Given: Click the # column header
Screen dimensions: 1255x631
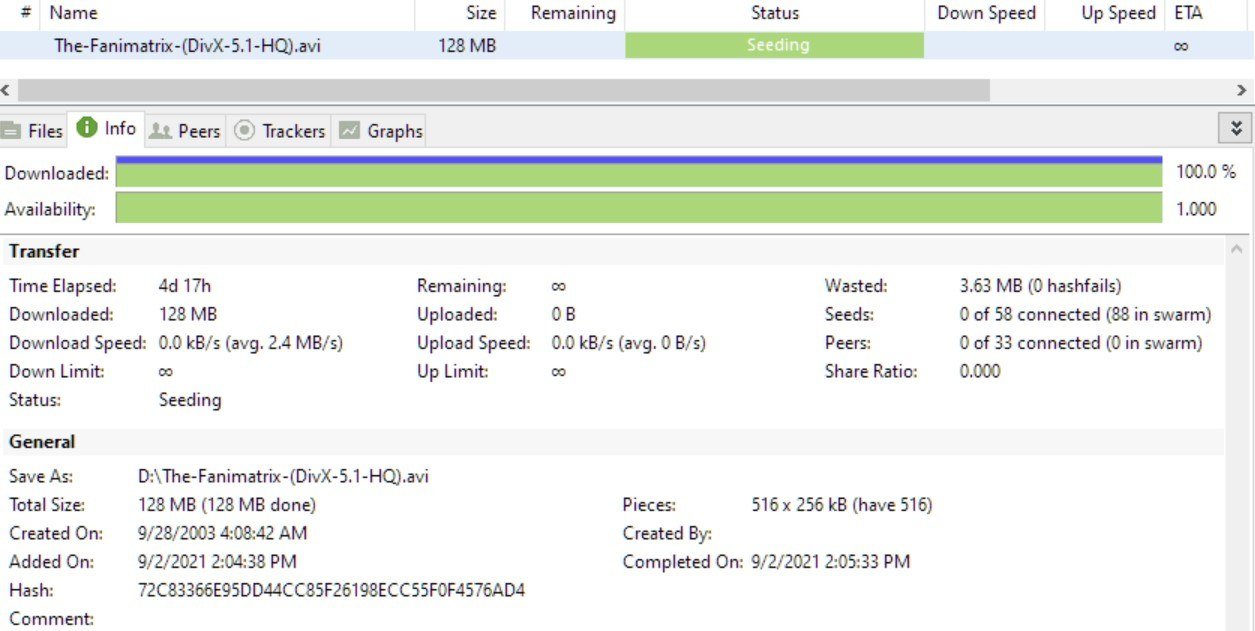Looking at the screenshot, I should (25, 14).
